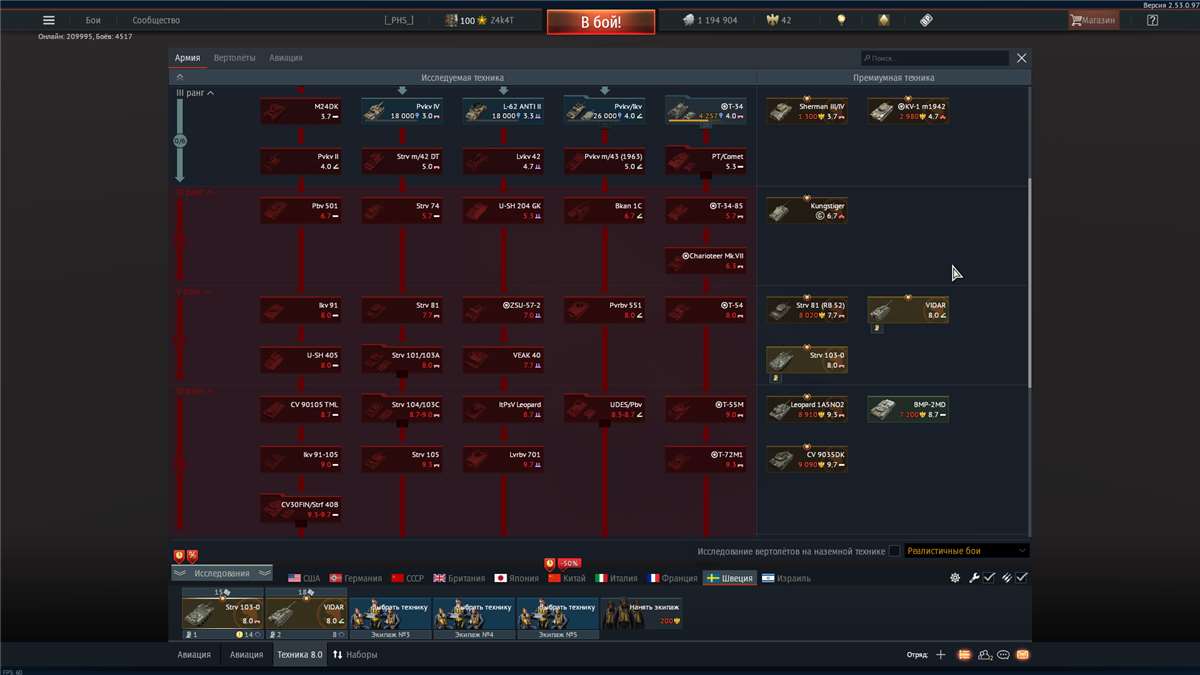The height and width of the screenshot is (675, 1200).
Task: Click the settings gear icon near crew slots
Action: click(955, 578)
